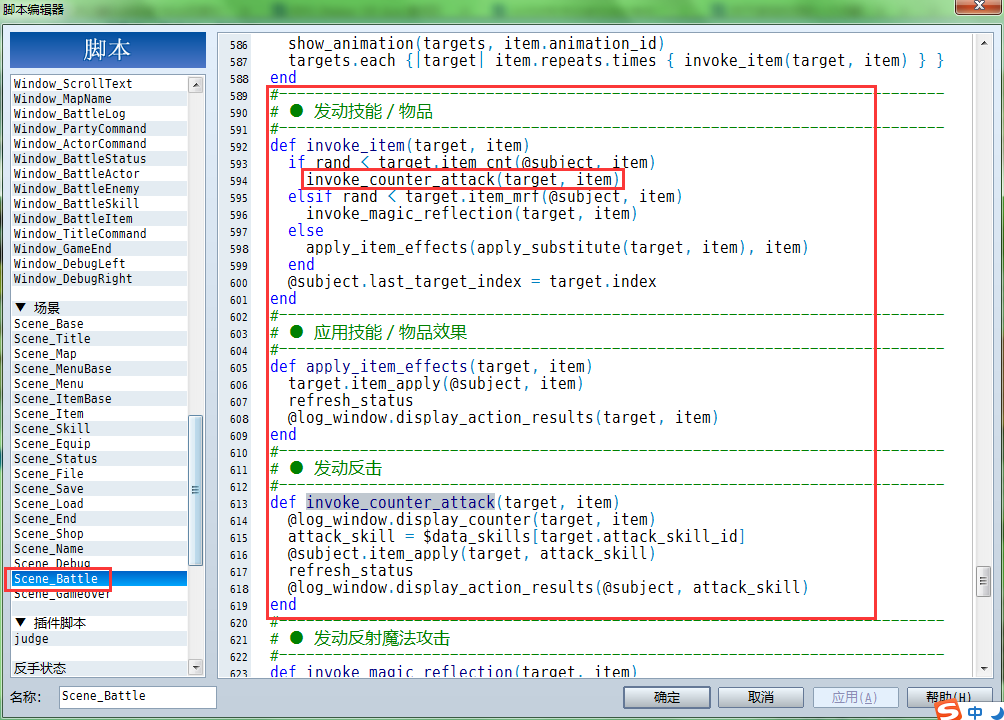
Task: Open the Scene_Title script
Action: pos(99,339)
